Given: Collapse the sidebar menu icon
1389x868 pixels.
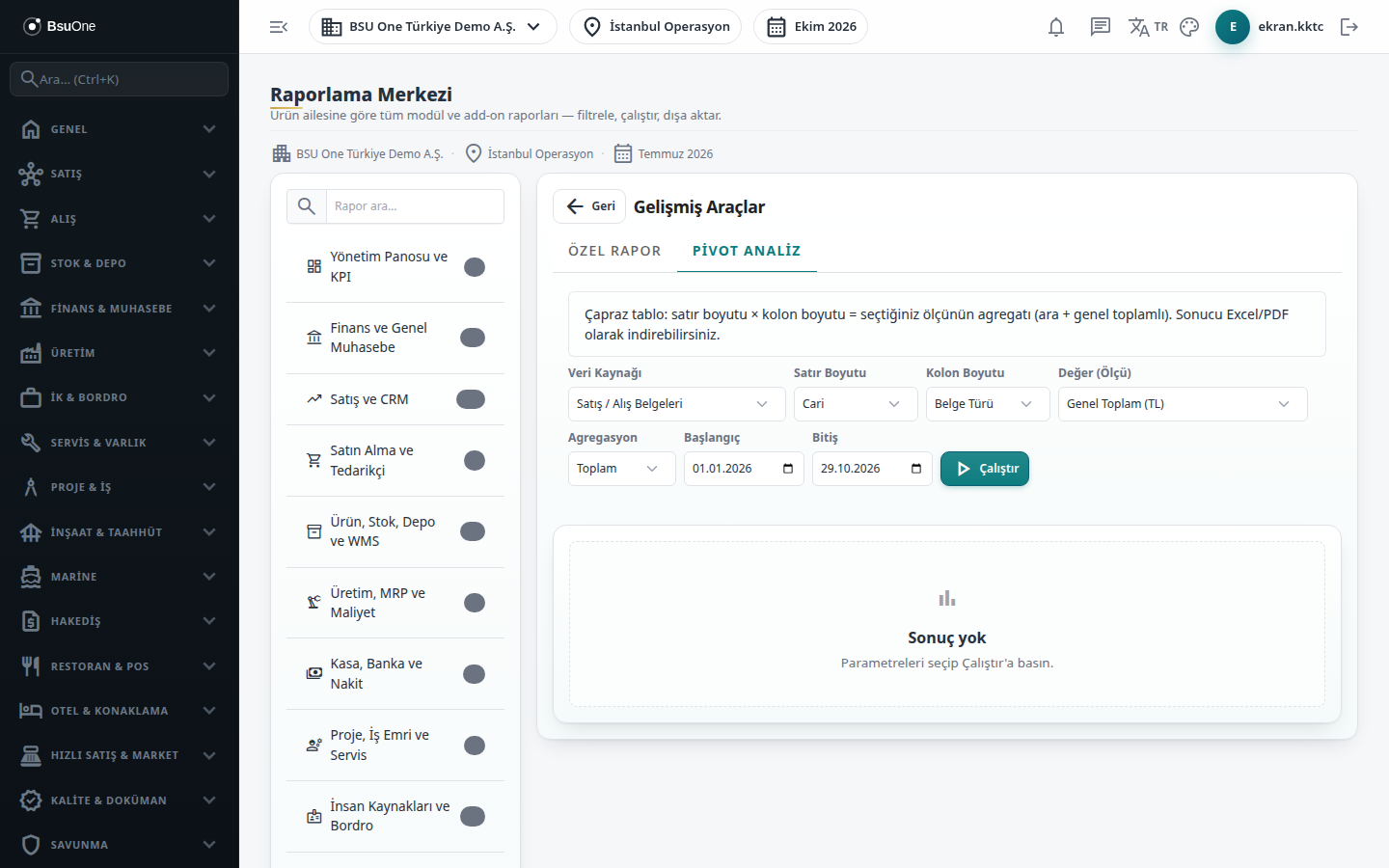Looking at the screenshot, I should pyautogui.click(x=279, y=27).
